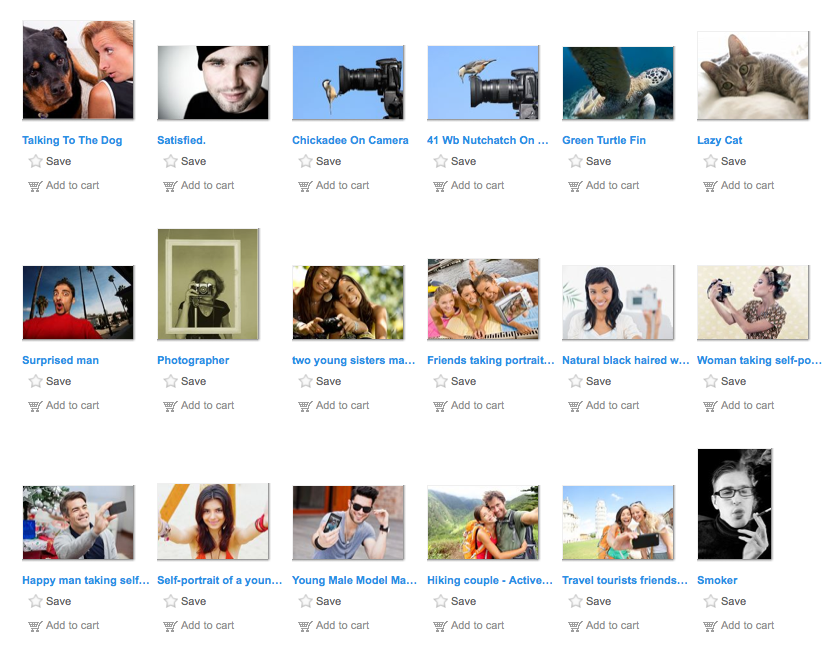Click the cart icon under Talking To The Dog

[35, 186]
